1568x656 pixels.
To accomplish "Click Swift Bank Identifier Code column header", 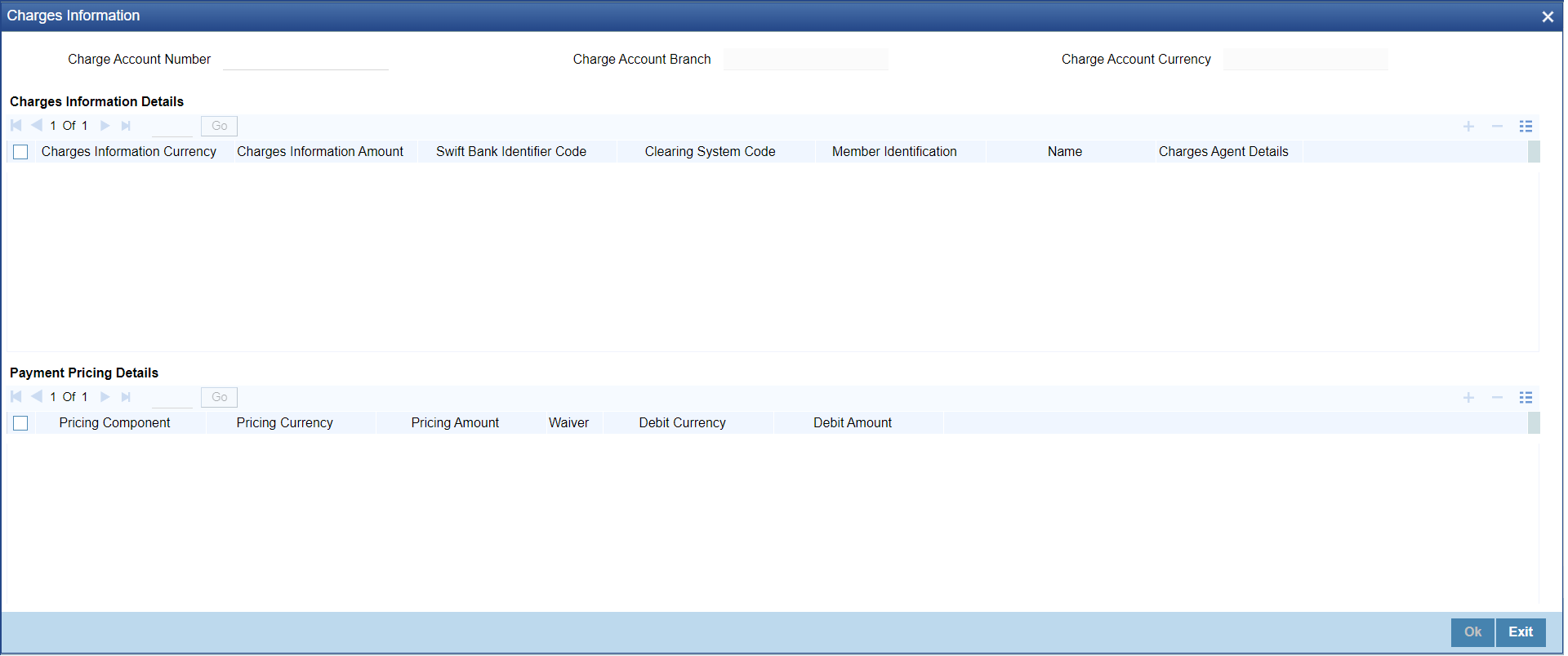I will [x=511, y=152].
